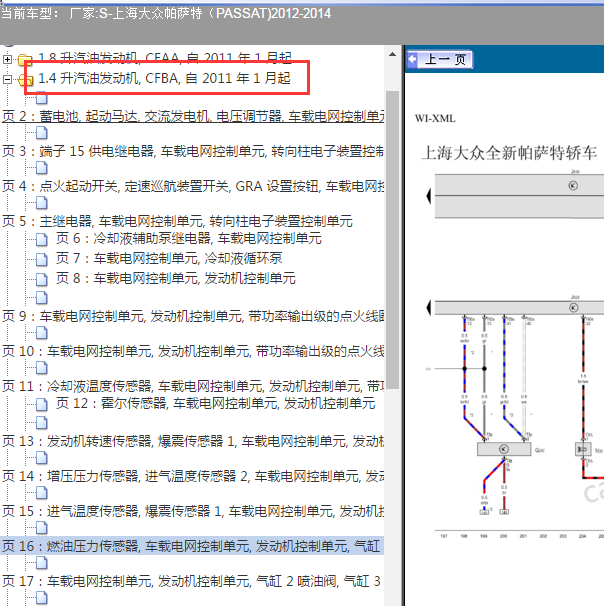Click document icon beside 页 7

[42, 259]
